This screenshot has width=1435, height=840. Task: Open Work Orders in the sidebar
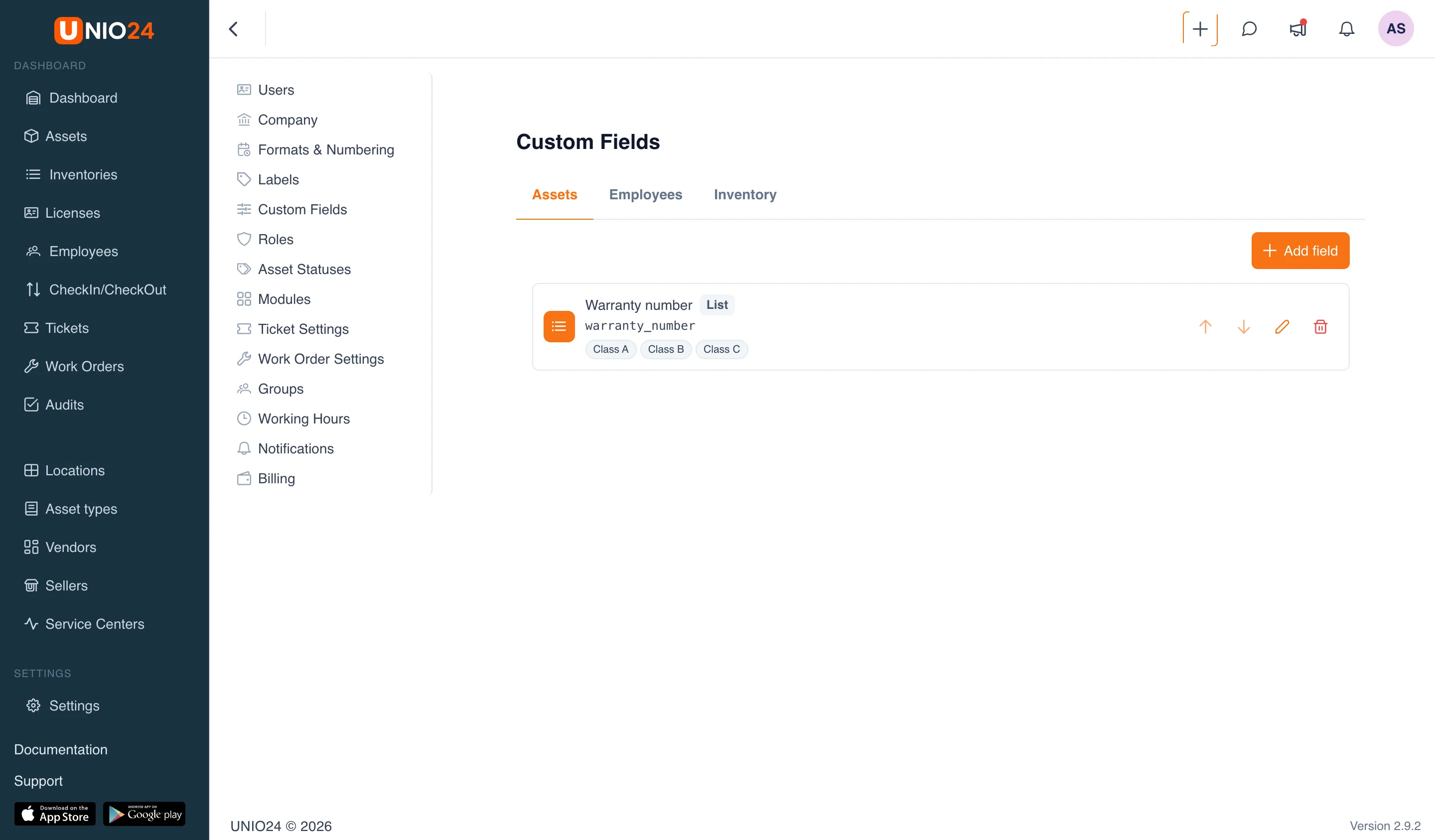tap(74, 366)
